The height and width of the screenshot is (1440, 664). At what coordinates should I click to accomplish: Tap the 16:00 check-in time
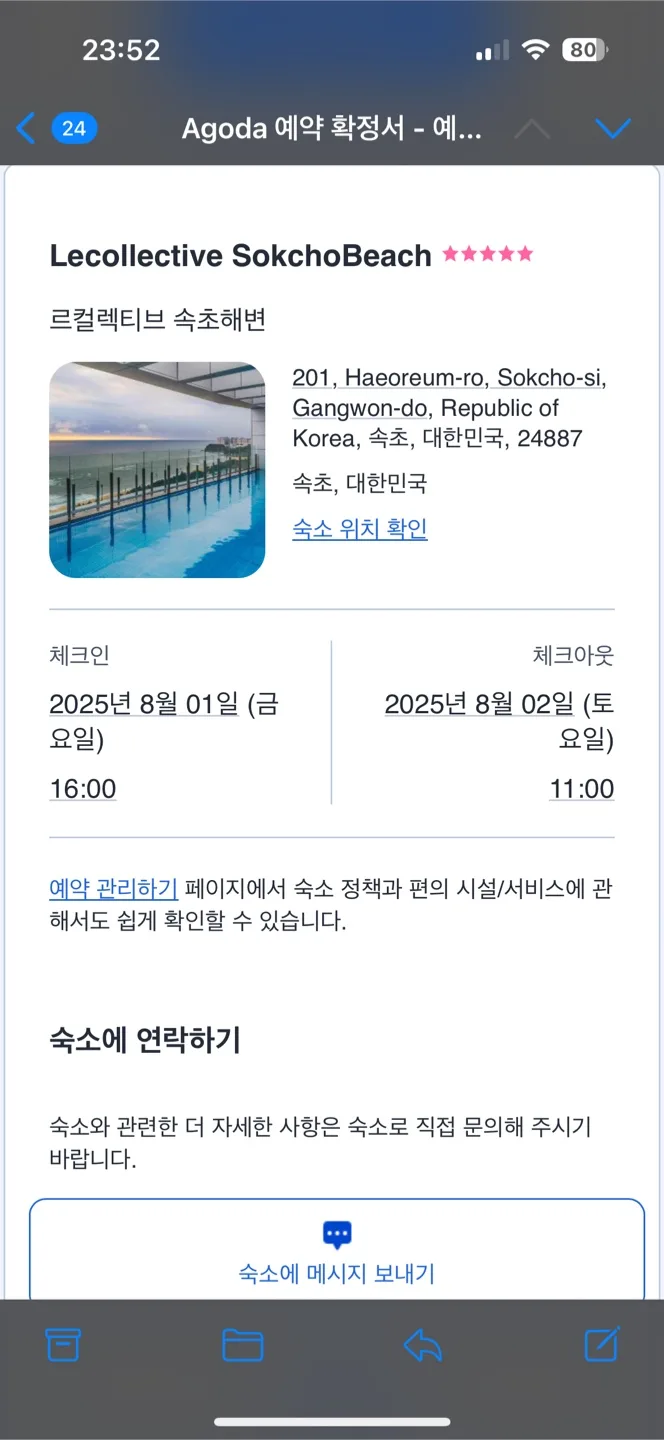[83, 789]
